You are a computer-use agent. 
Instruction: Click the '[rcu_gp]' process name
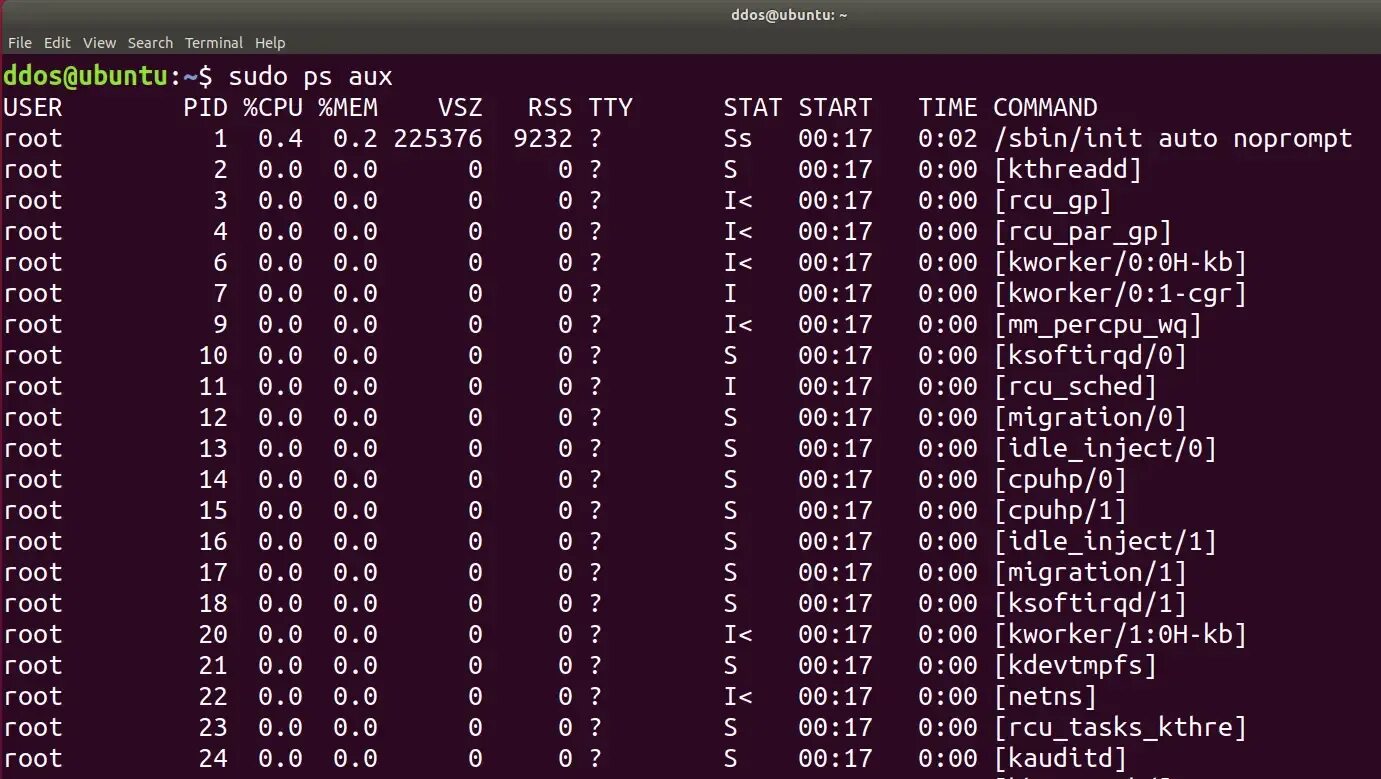(1053, 200)
